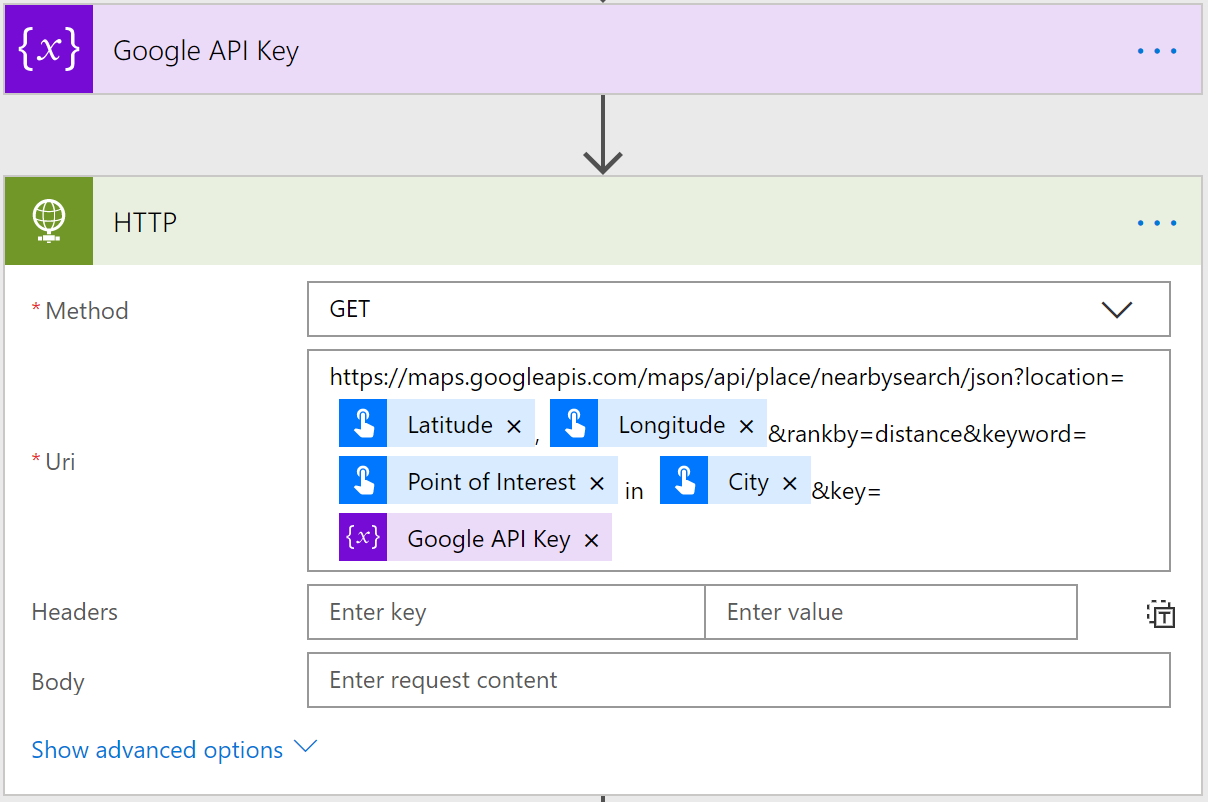Viewport: 1208px width, 802px height.
Task: Open the HTTP step ellipsis menu
Action: coord(1157,222)
